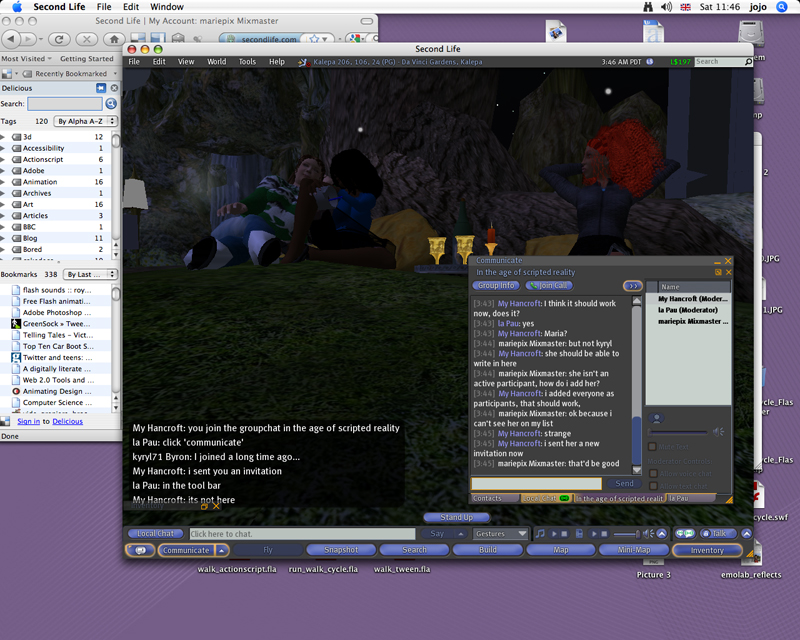The height and width of the screenshot is (640, 800).
Task: Toggle the Allow text chat checkbox
Action: click(653, 486)
